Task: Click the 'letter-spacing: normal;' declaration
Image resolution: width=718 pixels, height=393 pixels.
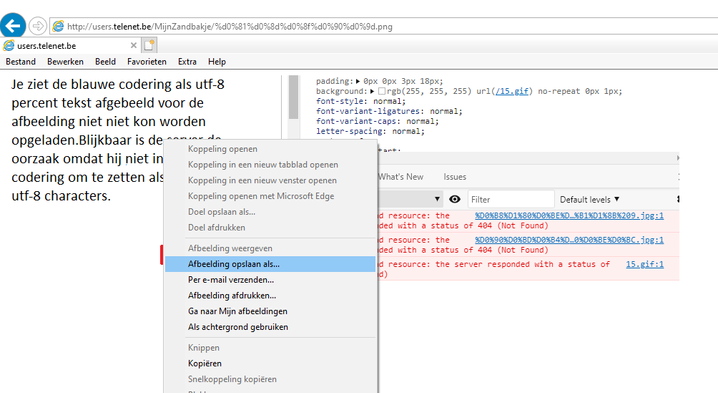Action: (370, 131)
